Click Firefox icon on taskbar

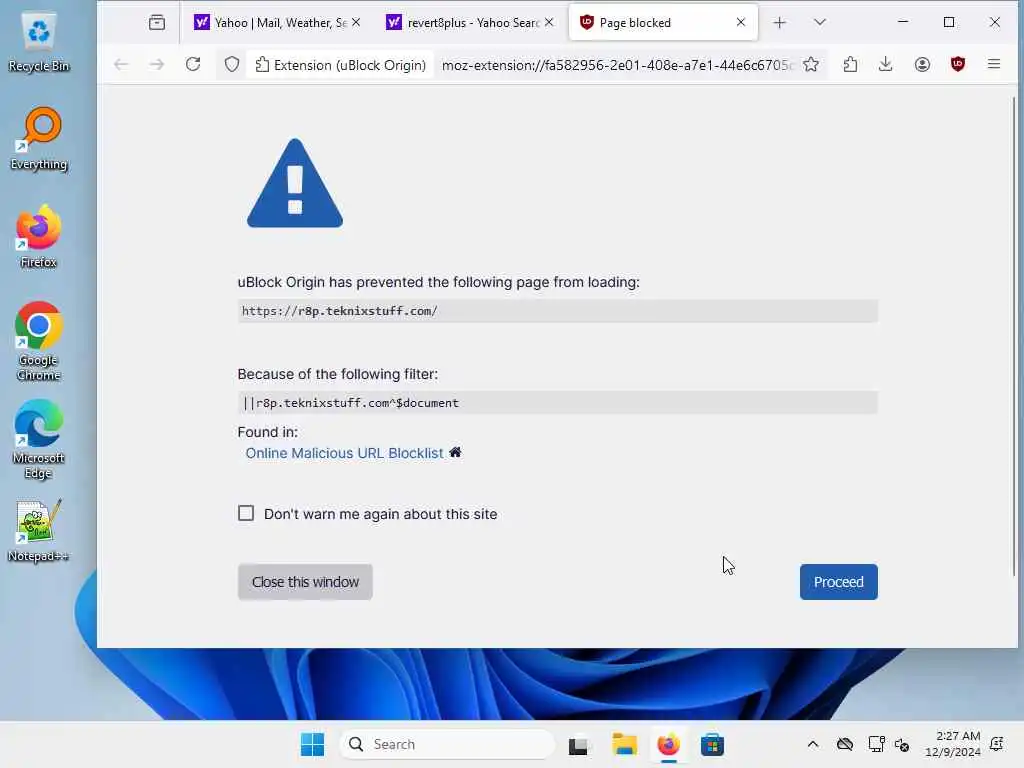[669, 744]
